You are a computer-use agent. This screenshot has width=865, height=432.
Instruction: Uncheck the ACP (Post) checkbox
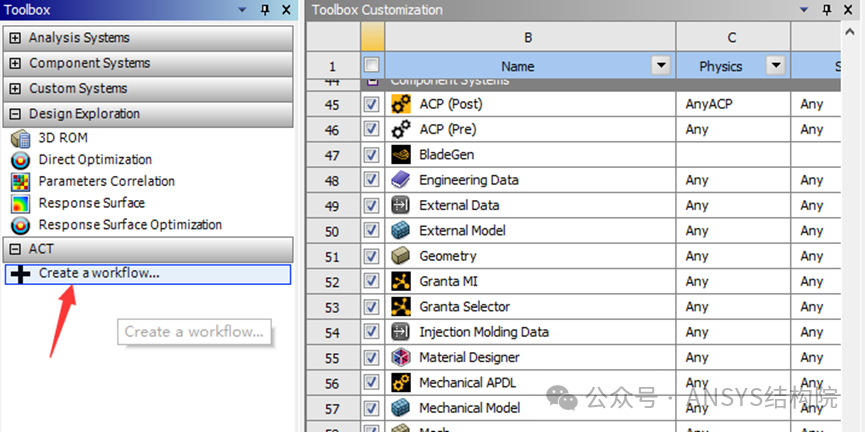(x=372, y=104)
